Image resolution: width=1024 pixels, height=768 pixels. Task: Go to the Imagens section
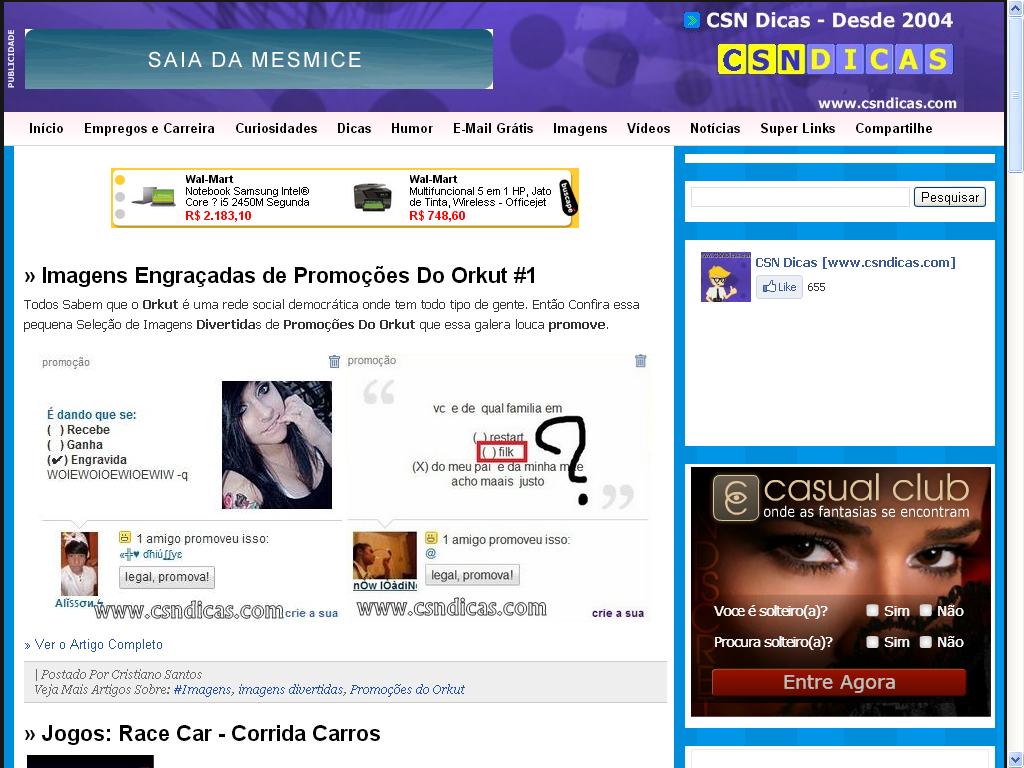[580, 129]
